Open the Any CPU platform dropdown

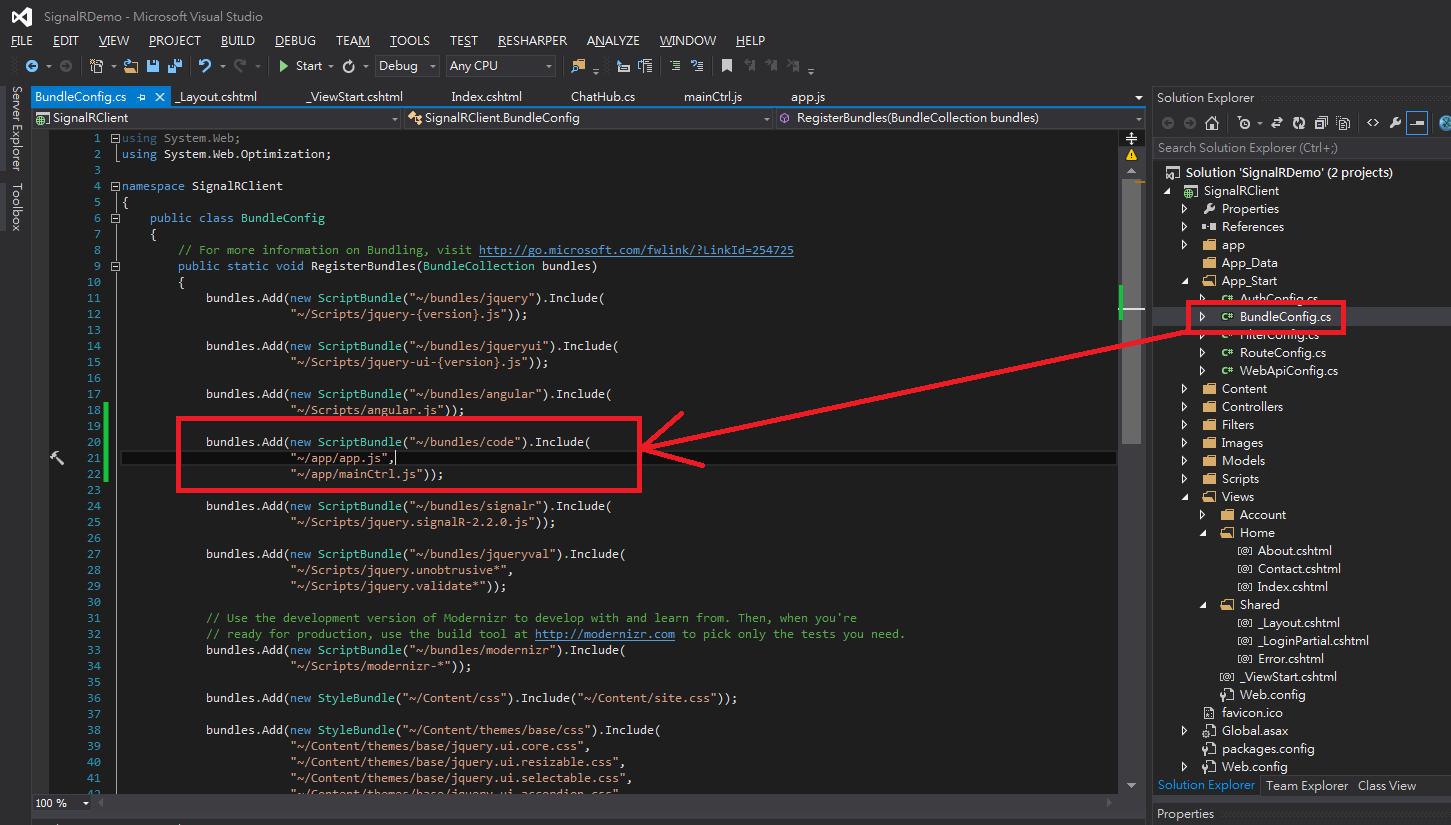500,66
